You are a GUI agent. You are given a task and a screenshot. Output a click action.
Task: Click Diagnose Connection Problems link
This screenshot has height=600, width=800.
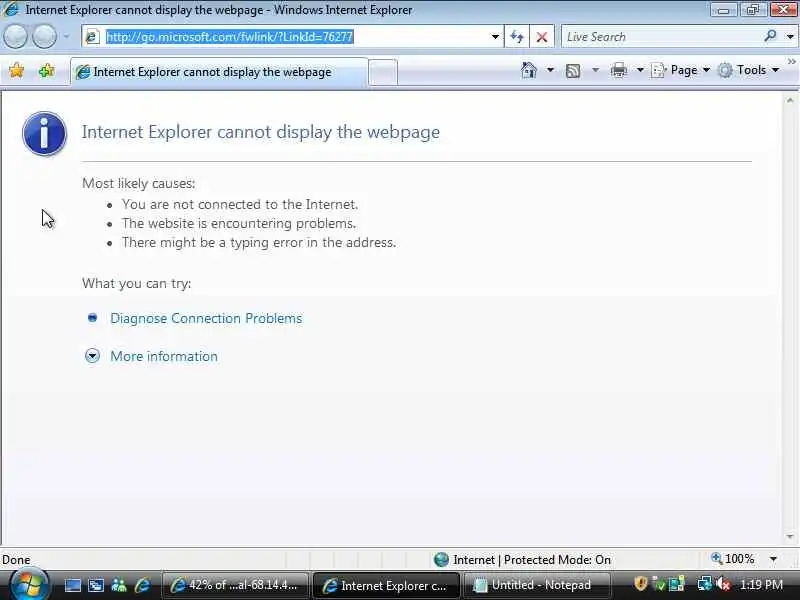(x=206, y=318)
